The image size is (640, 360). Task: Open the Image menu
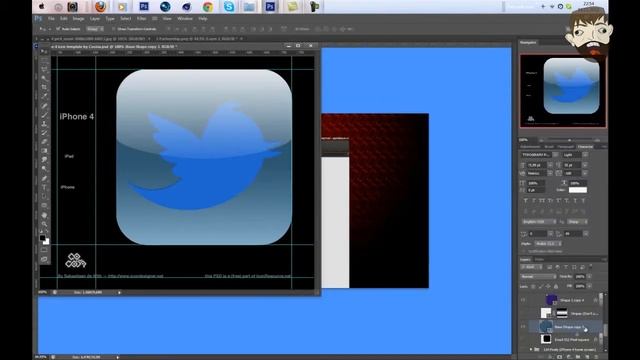(x=78, y=19)
